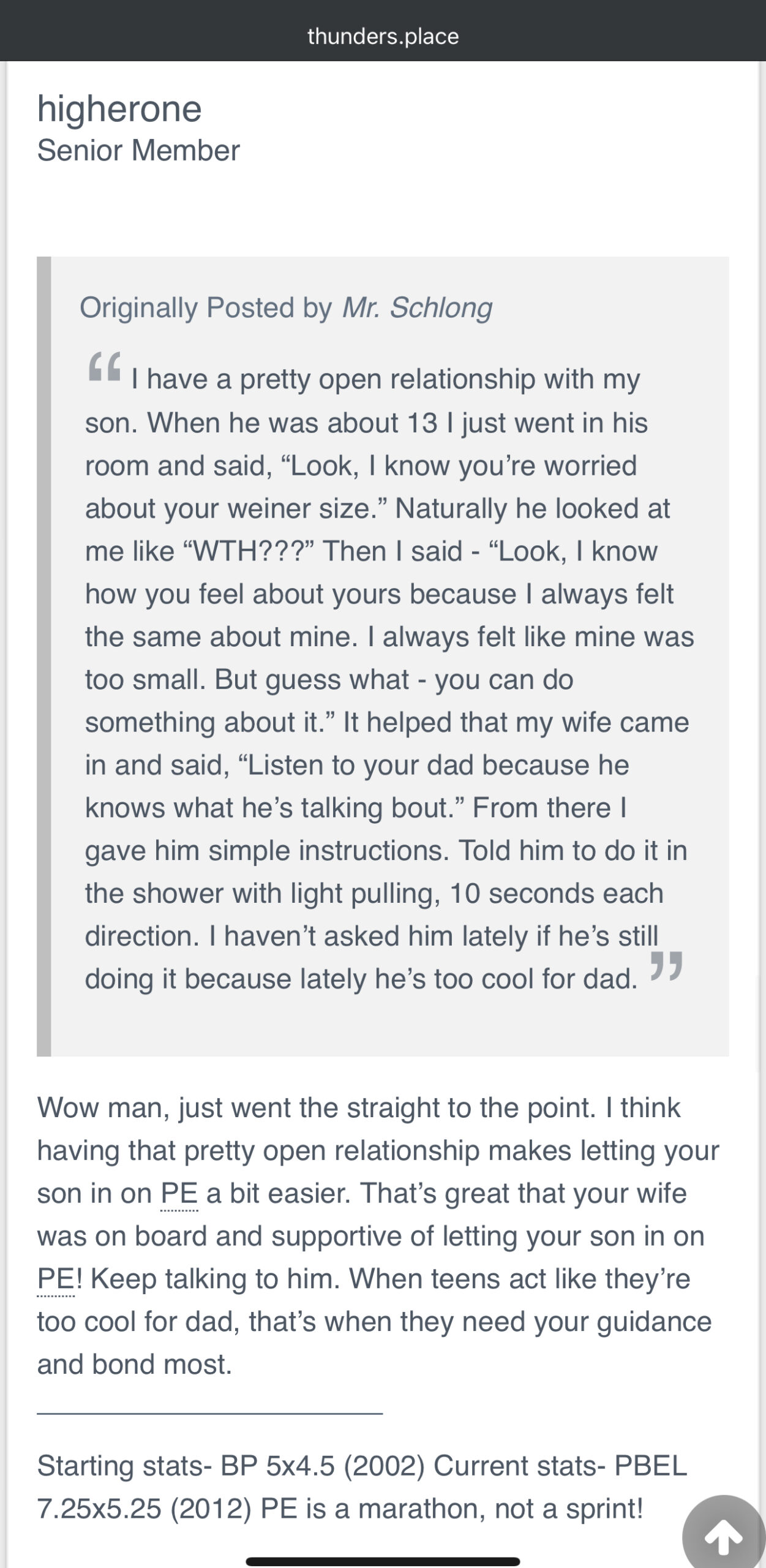Click the gray vertical bar of quote block
This screenshot has height=1568, width=766.
click(x=43, y=656)
